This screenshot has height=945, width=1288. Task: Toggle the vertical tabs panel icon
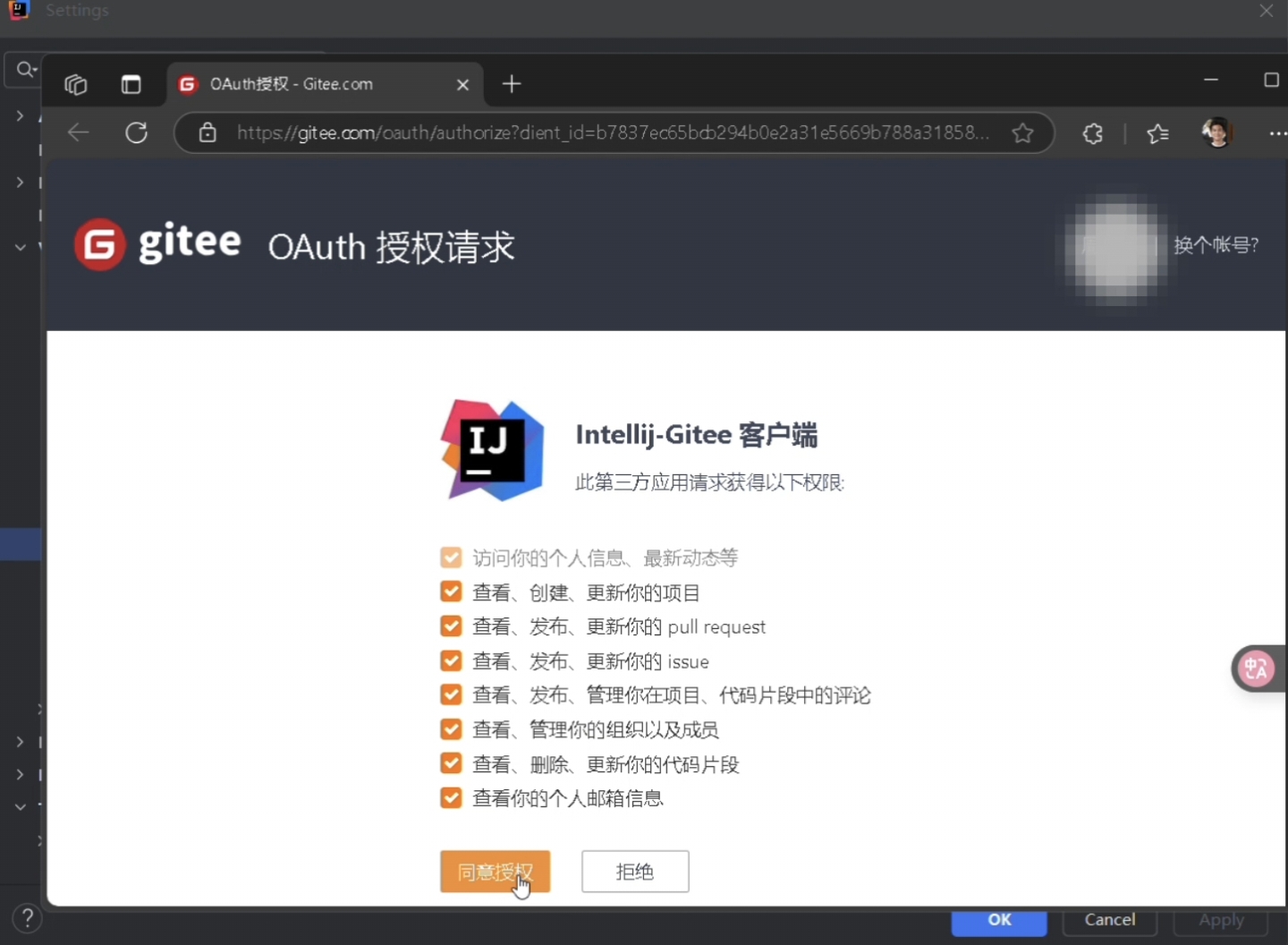[x=131, y=84]
